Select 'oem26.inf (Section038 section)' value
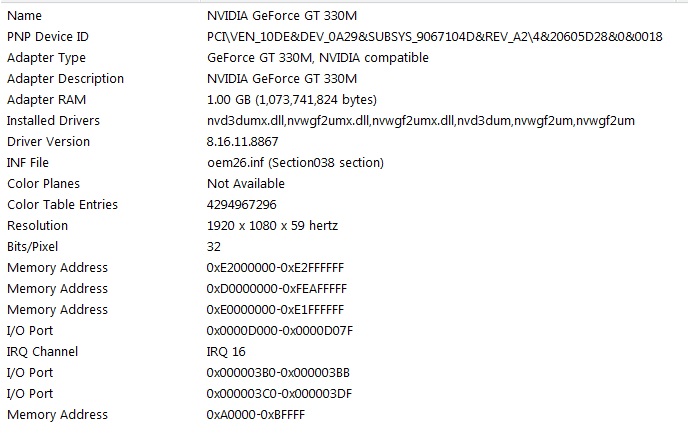Viewport: 688px width, 444px height. click(295, 163)
